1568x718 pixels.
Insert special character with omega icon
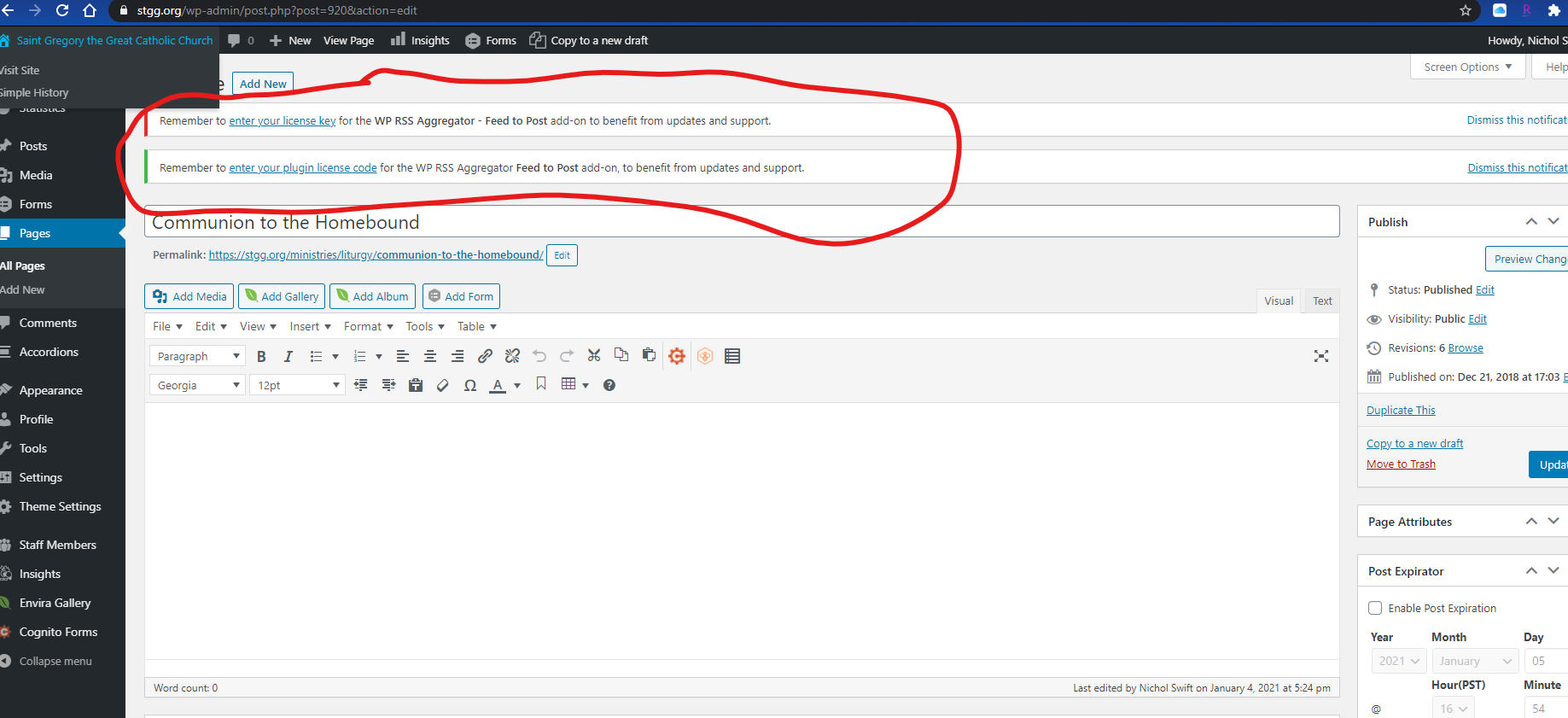click(x=469, y=386)
